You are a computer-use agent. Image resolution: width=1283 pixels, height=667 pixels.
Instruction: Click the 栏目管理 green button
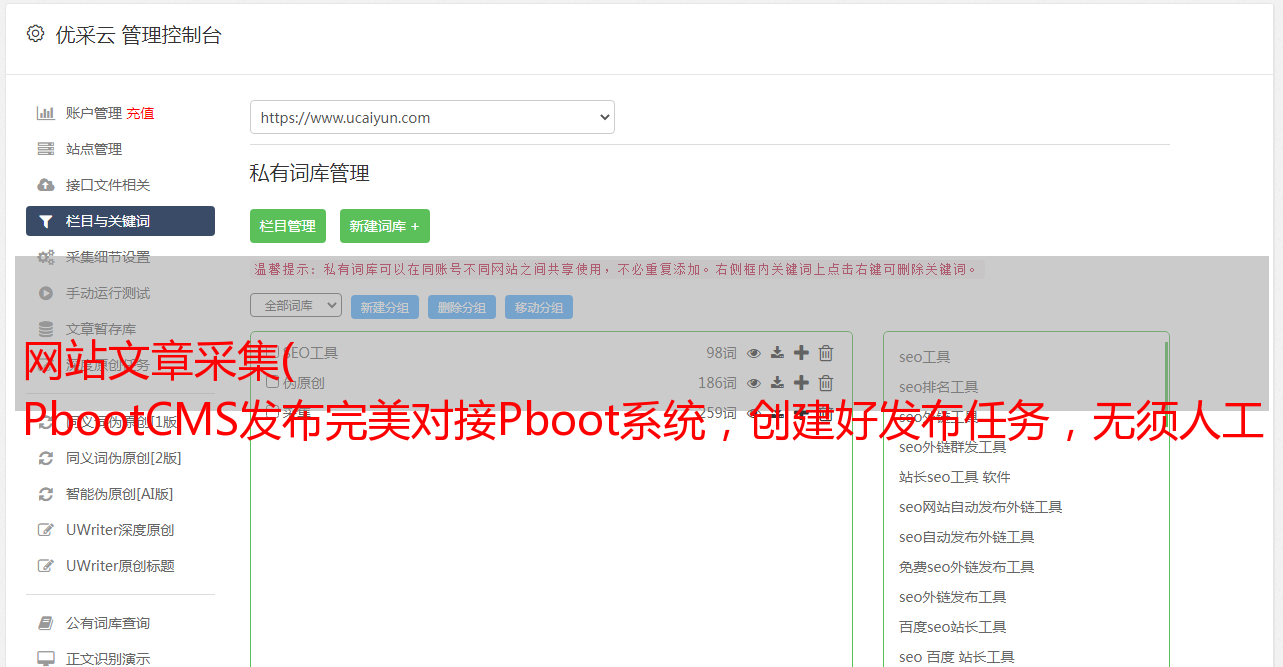point(288,226)
